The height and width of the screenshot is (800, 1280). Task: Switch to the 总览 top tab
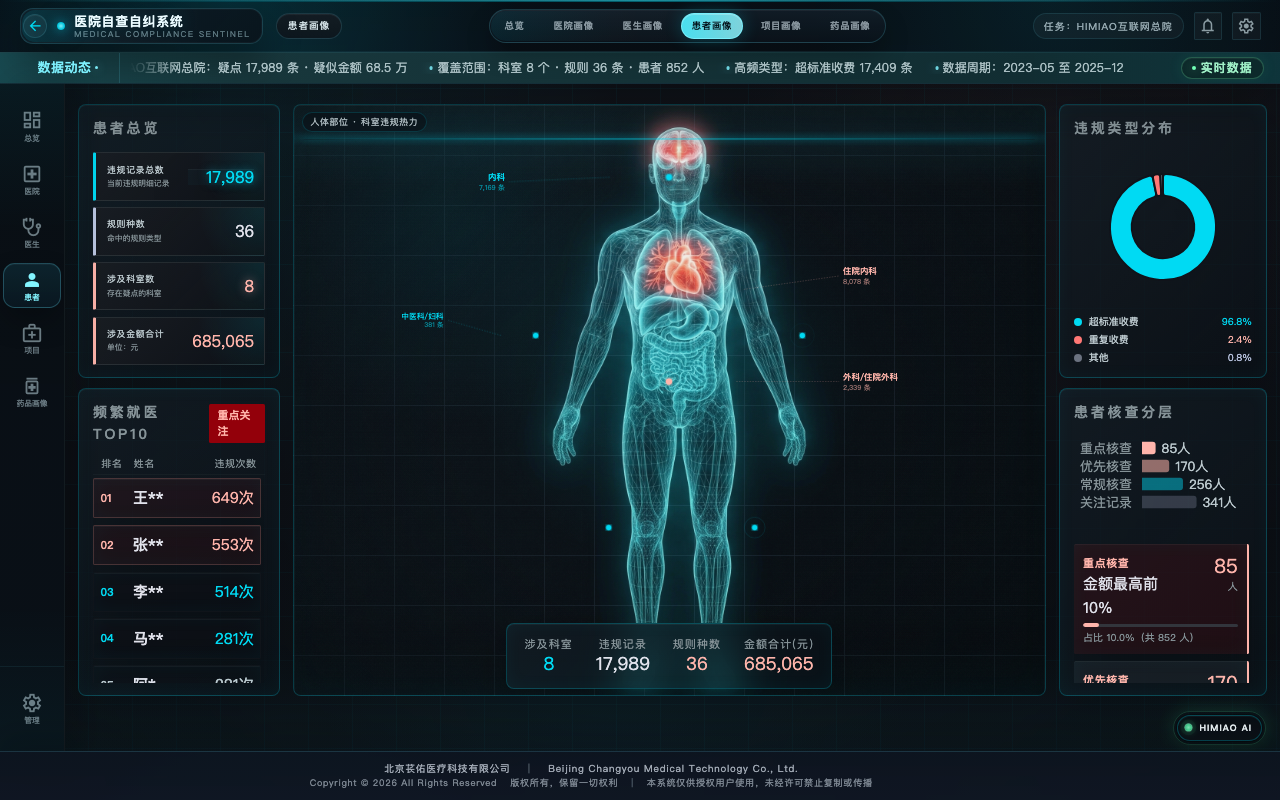tap(514, 26)
